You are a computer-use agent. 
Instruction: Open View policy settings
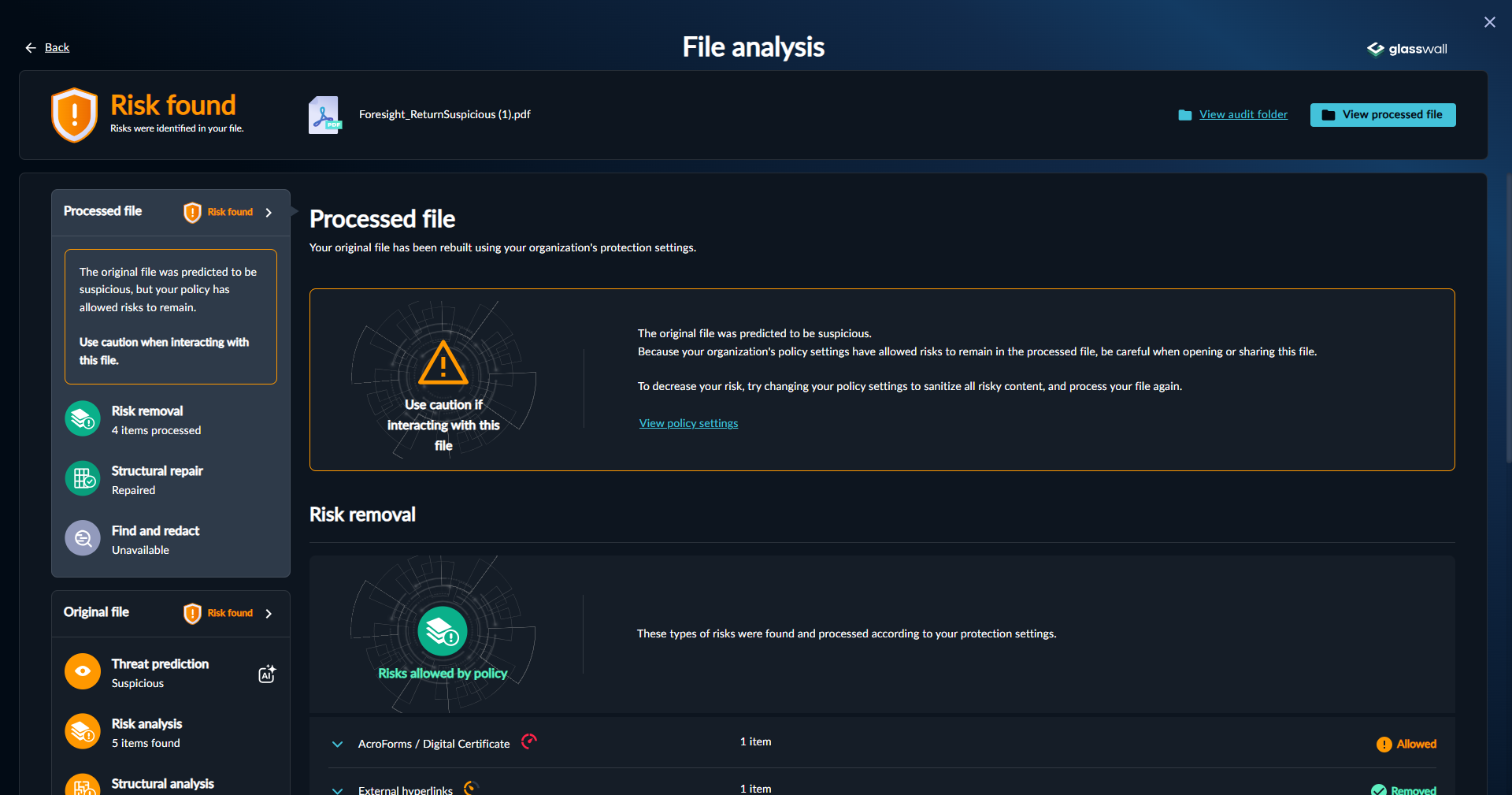coord(687,423)
